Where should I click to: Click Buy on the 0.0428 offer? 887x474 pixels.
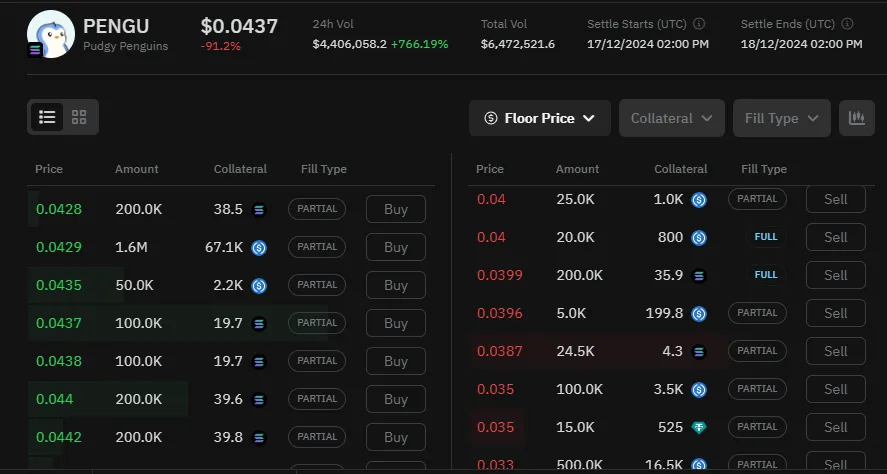[x=396, y=209]
